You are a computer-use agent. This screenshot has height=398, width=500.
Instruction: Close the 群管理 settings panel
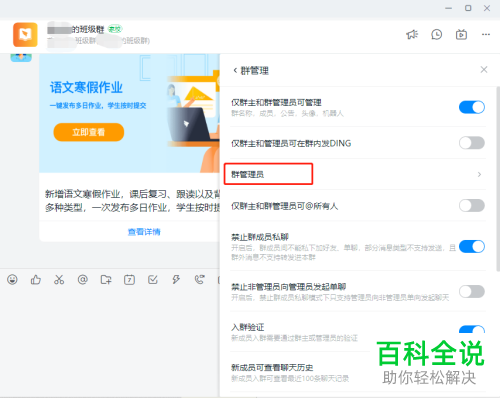[x=484, y=70]
